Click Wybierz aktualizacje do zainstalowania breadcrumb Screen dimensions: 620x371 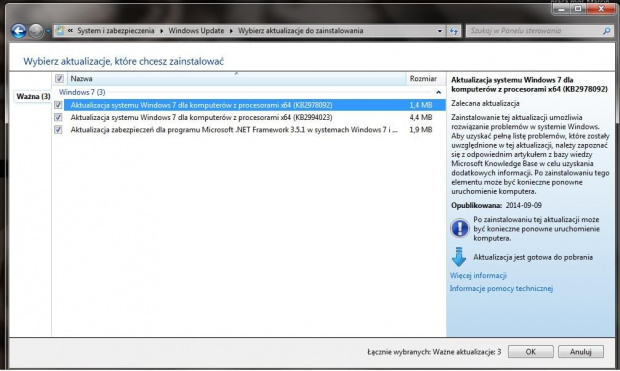(x=301, y=30)
